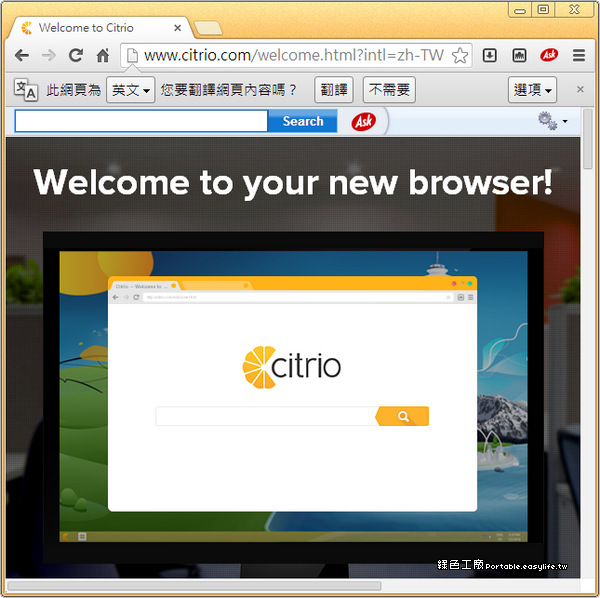Click the citrio logo in the preview
600x598 pixels.
tap(292, 367)
